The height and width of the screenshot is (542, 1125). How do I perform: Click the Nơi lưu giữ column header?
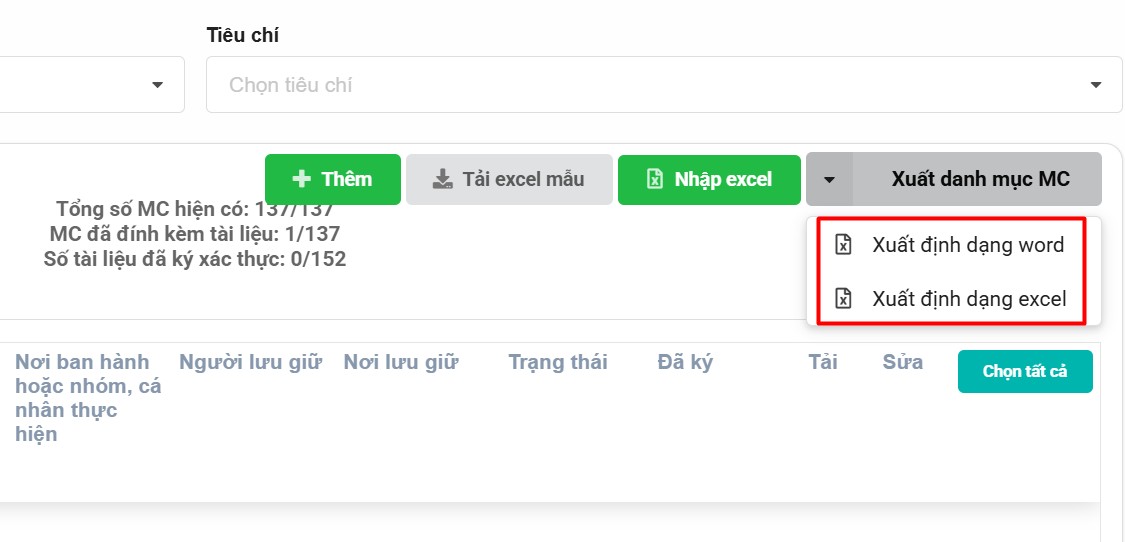[401, 362]
